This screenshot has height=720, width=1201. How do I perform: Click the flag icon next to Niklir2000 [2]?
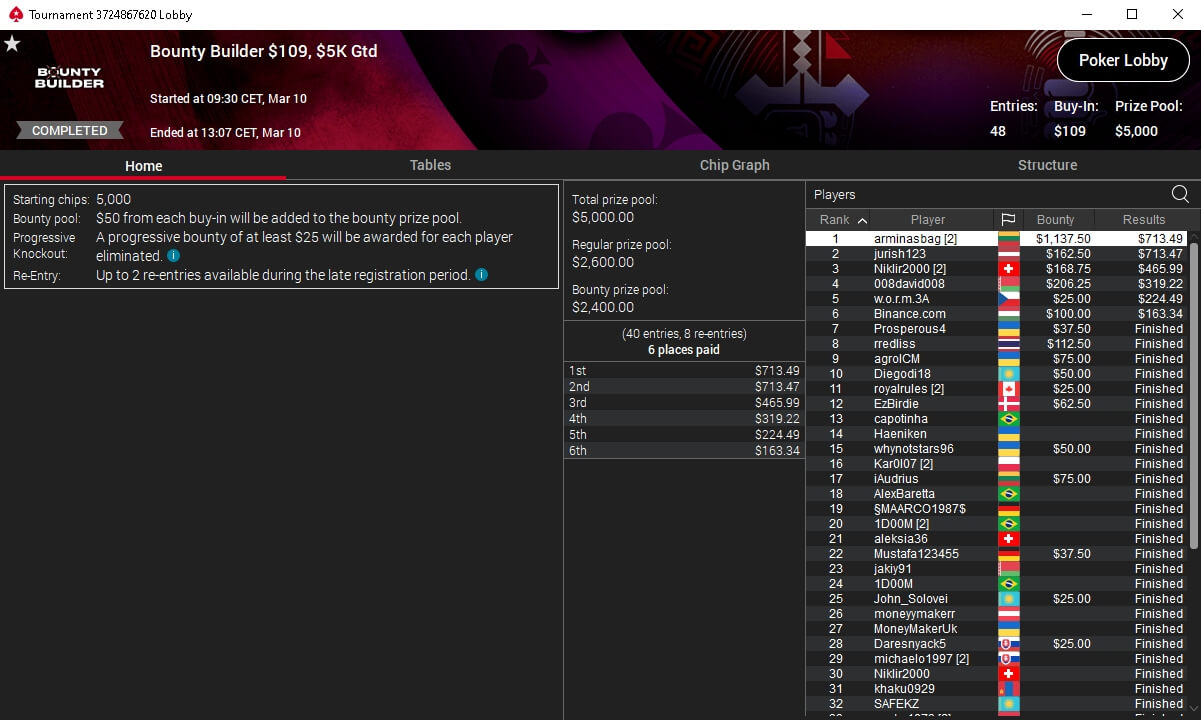click(x=1009, y=269)
